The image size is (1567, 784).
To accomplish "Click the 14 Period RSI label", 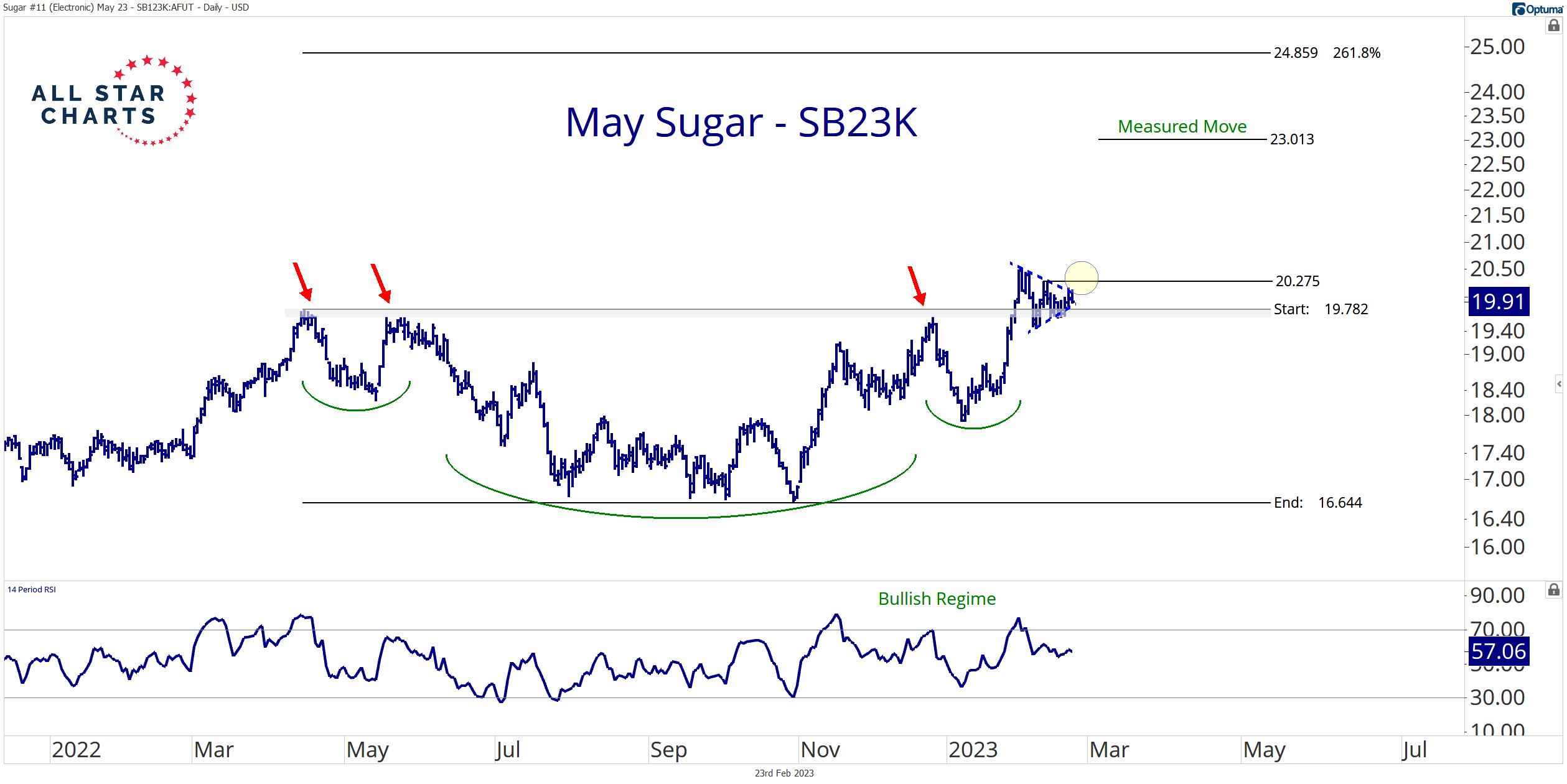I will (x=32, y=590).
